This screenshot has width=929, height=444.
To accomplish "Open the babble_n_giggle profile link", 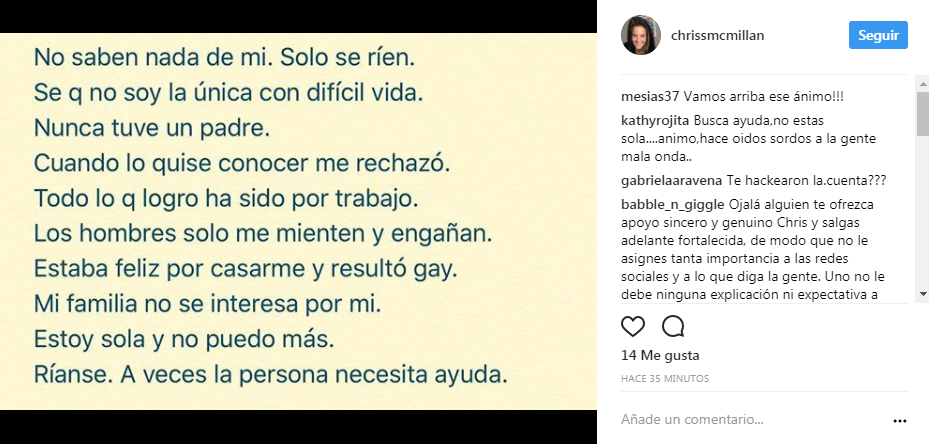I will (665, 204).
